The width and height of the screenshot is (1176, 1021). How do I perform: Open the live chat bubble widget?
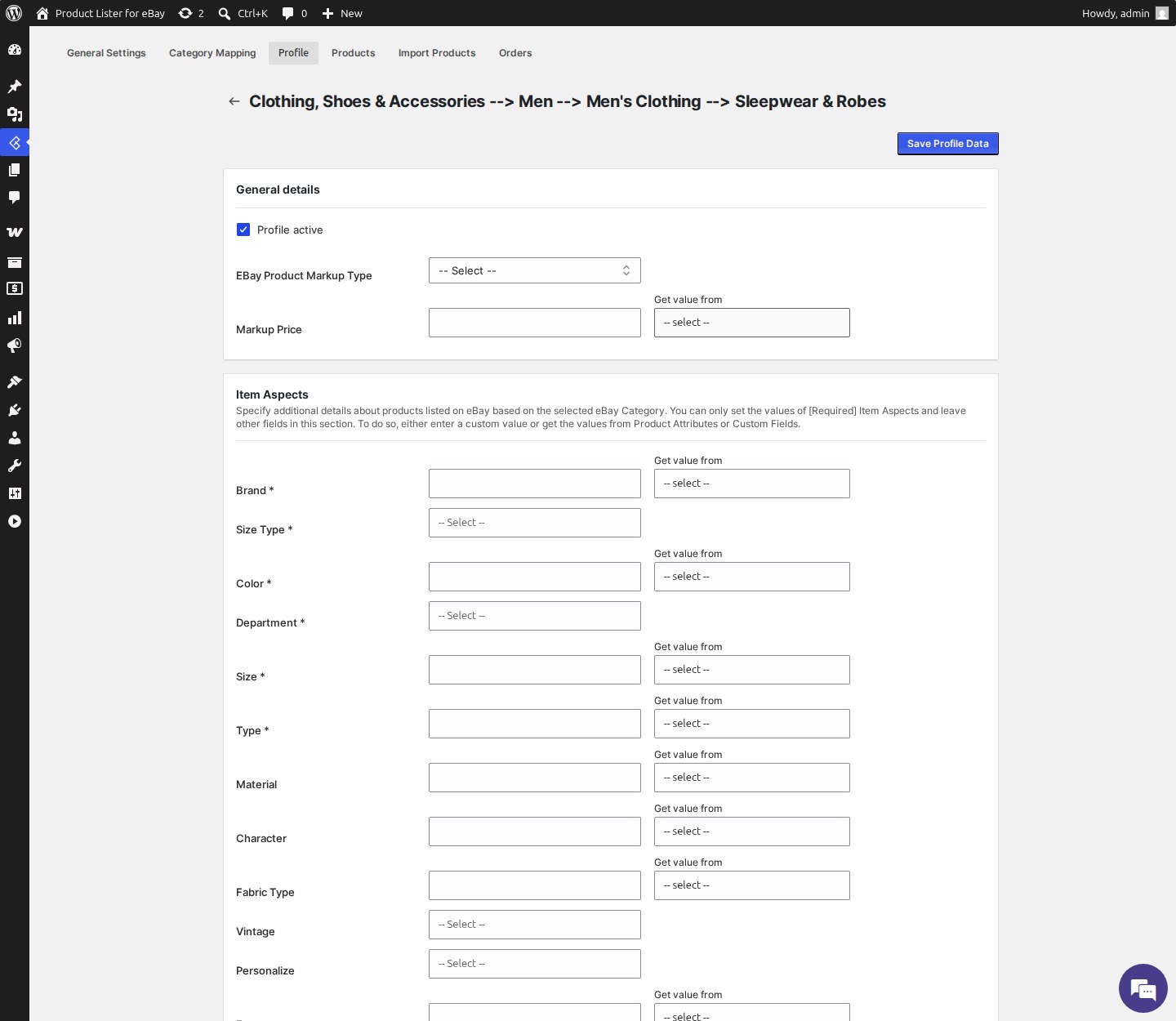[1143, 988]
